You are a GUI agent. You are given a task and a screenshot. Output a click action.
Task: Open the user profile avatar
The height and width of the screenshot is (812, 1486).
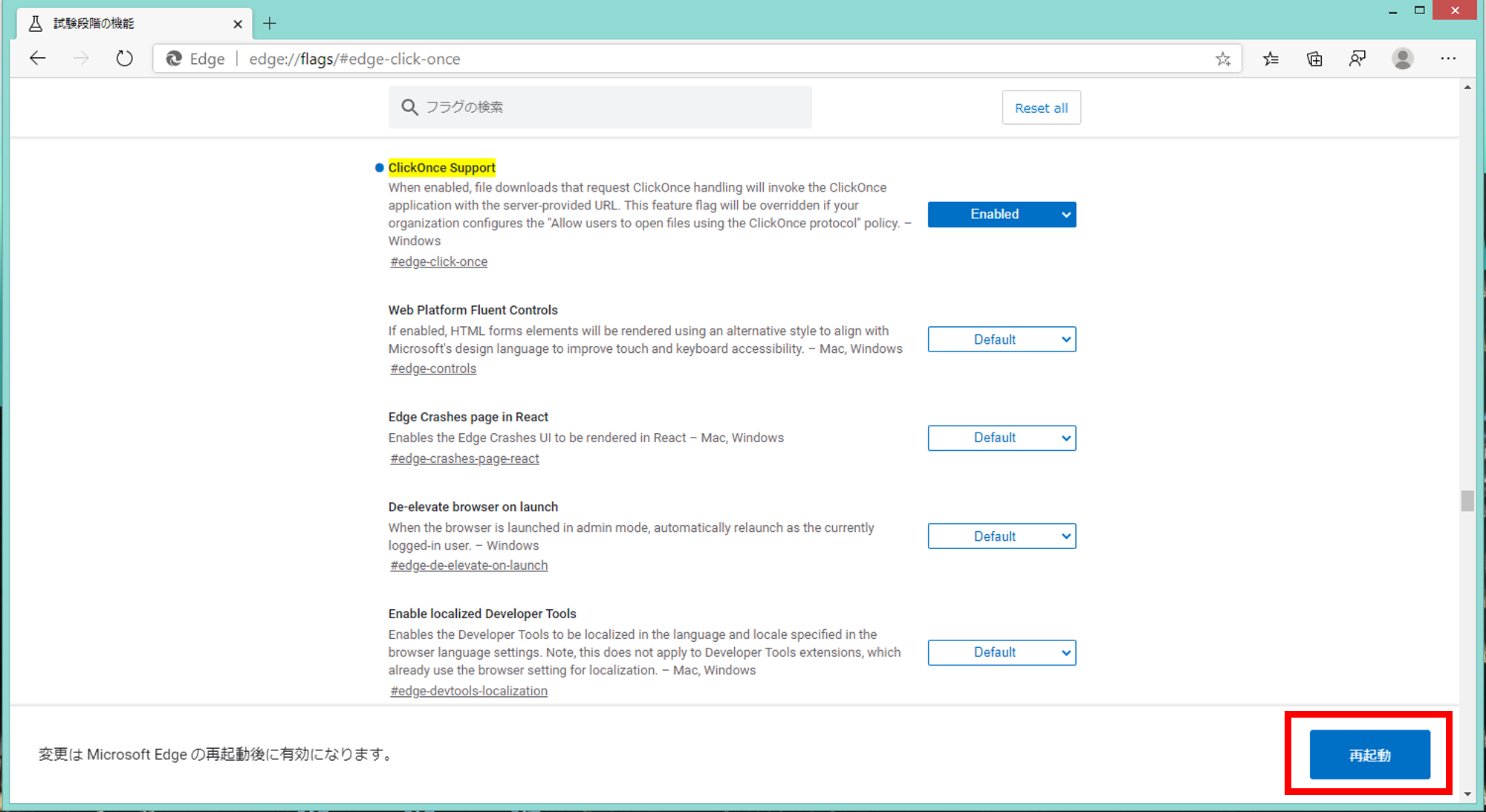1403,59
